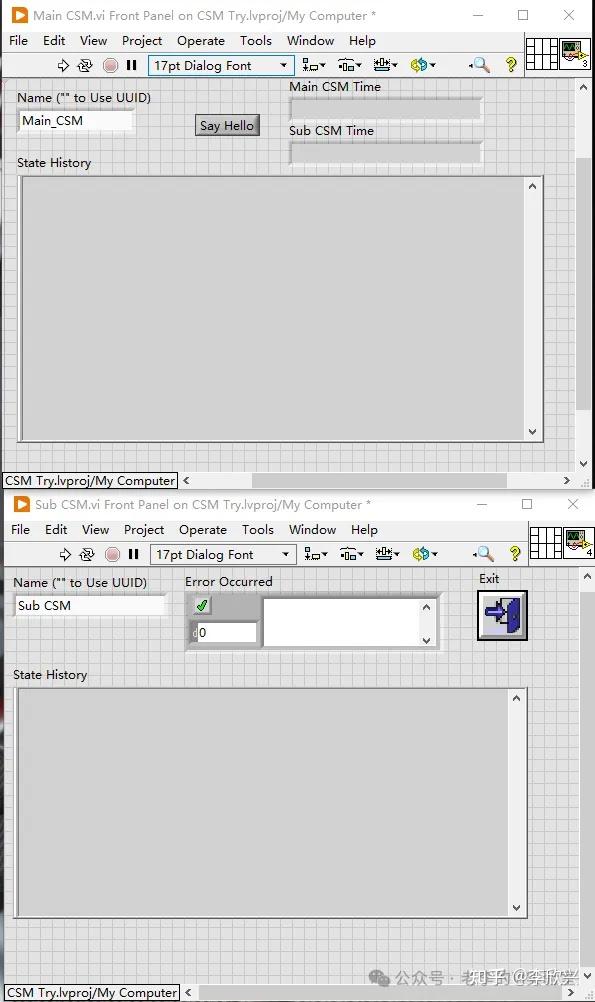Image resolution: width=595 pixels, height=1002 pixels.
Task: Click Run Continuously in Main CSM window
Action: tap(85, 65)
